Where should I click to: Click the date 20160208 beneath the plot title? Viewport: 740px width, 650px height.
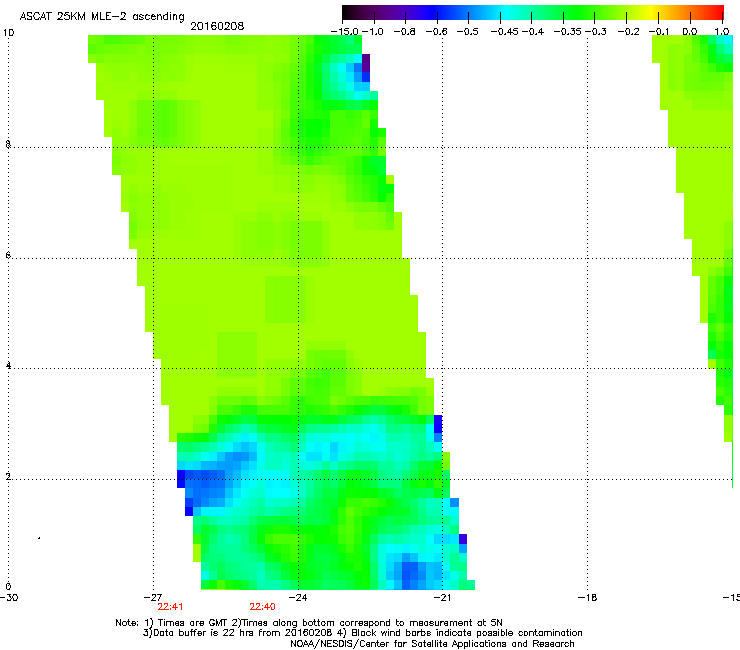(x=217, y=26)
